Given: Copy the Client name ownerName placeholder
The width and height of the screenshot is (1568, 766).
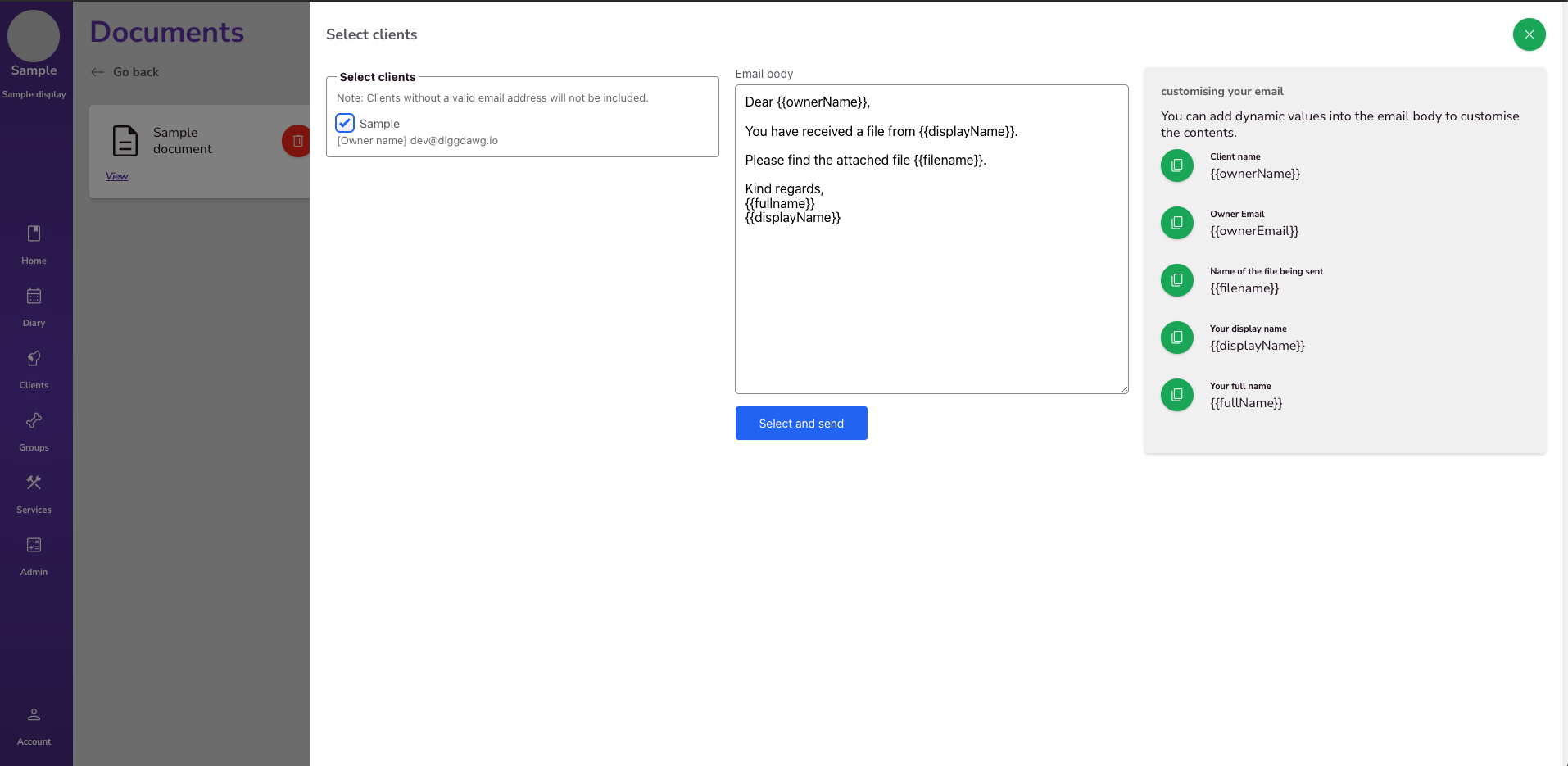Looking at the screenshot, I should tap(1177, 165).
